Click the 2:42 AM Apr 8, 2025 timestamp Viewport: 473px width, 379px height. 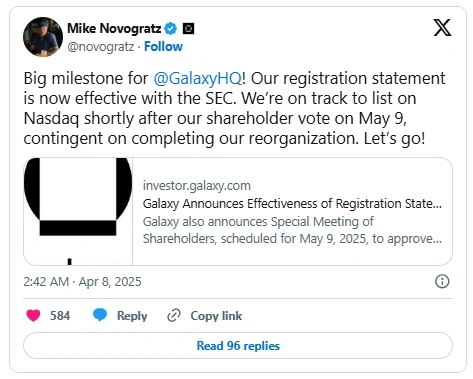82,282
